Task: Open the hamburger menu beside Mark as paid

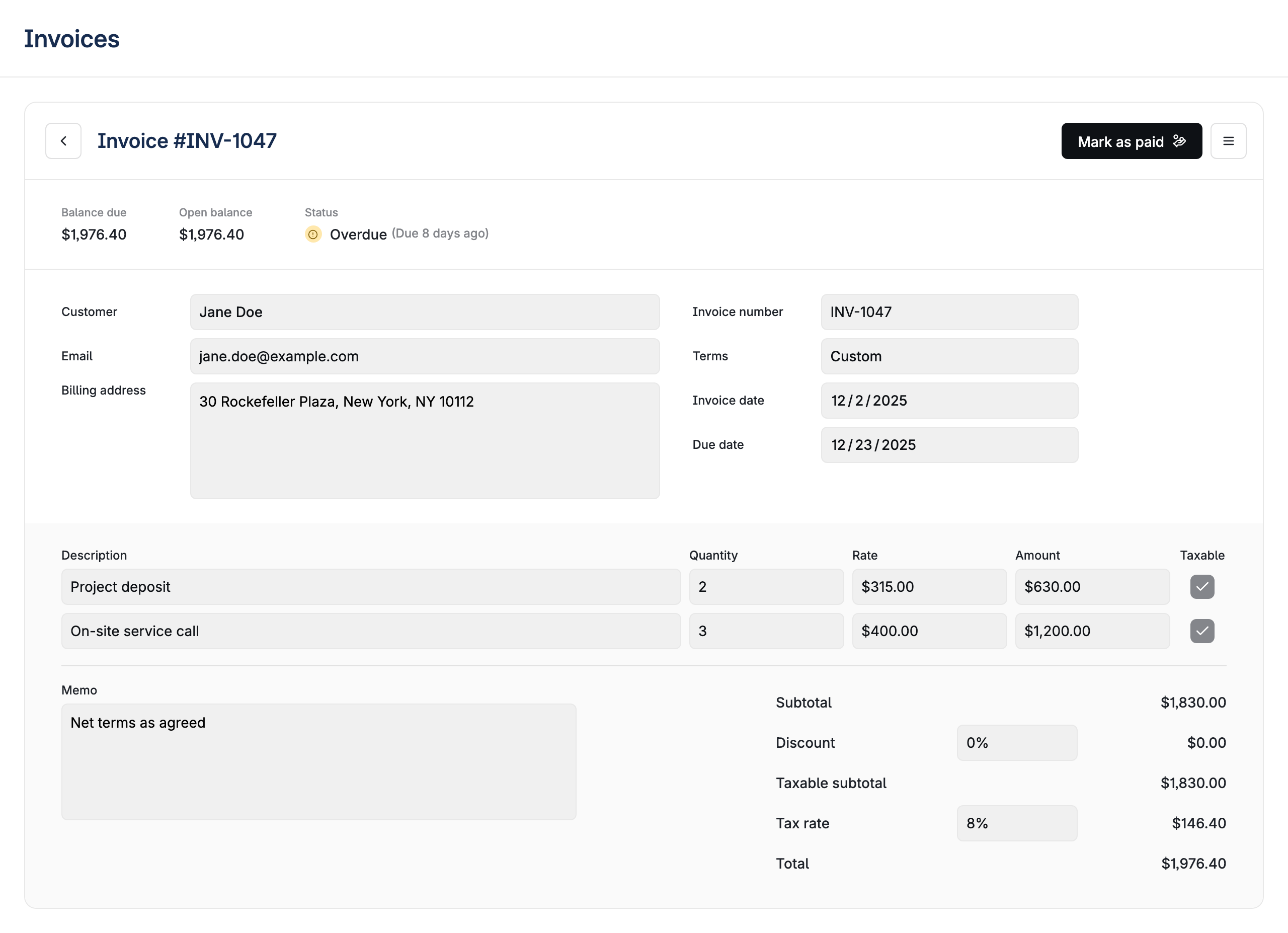Action: point(1228,141)
